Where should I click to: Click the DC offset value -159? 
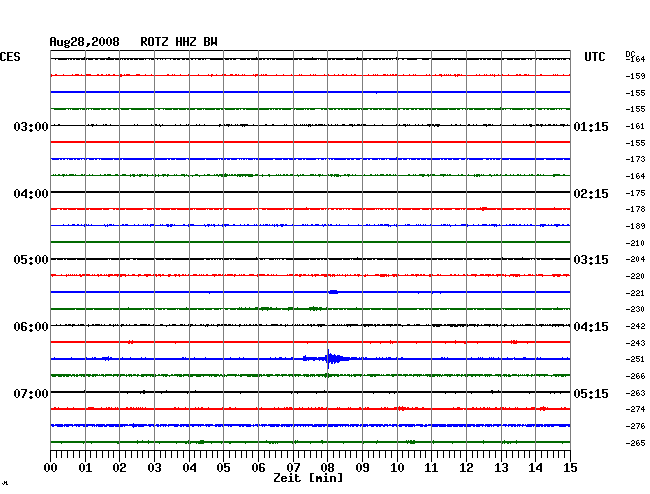[x=635, y=76]
